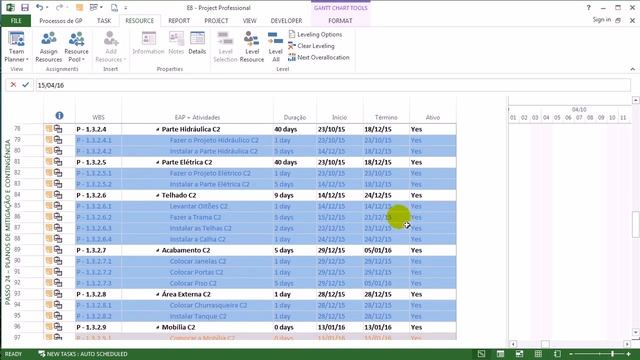The height and width of the screenshot is (360, 640).
Task: Switch to Task Usage view from status bar
Action: pos(500,354)
